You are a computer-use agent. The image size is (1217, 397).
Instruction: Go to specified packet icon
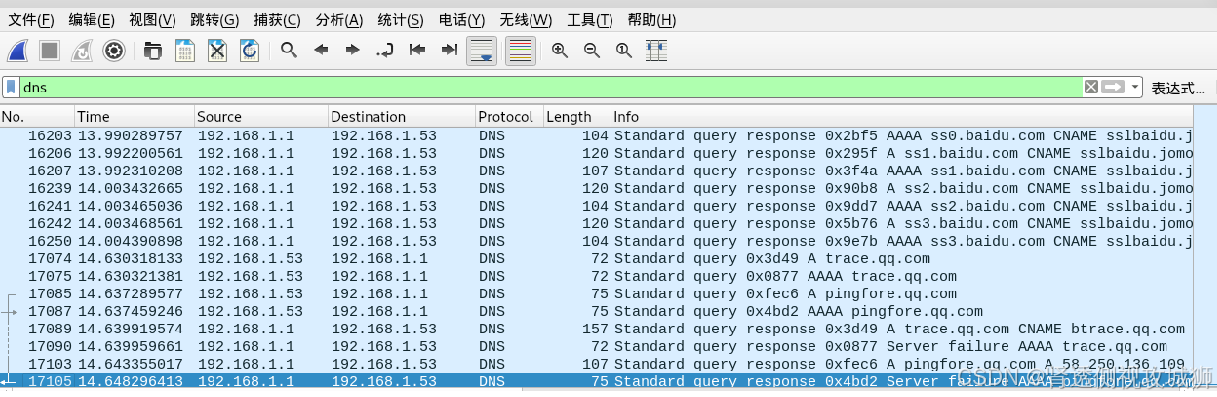tap(385, 50)
